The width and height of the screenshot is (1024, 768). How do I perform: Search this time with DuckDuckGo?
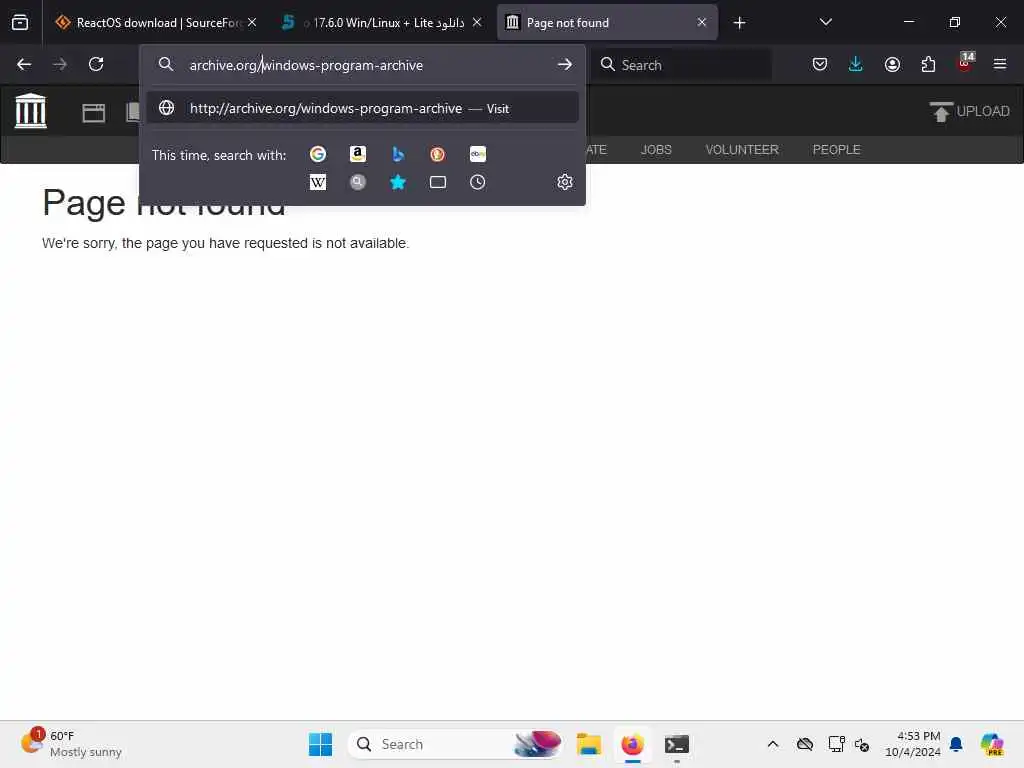point(438,154)
